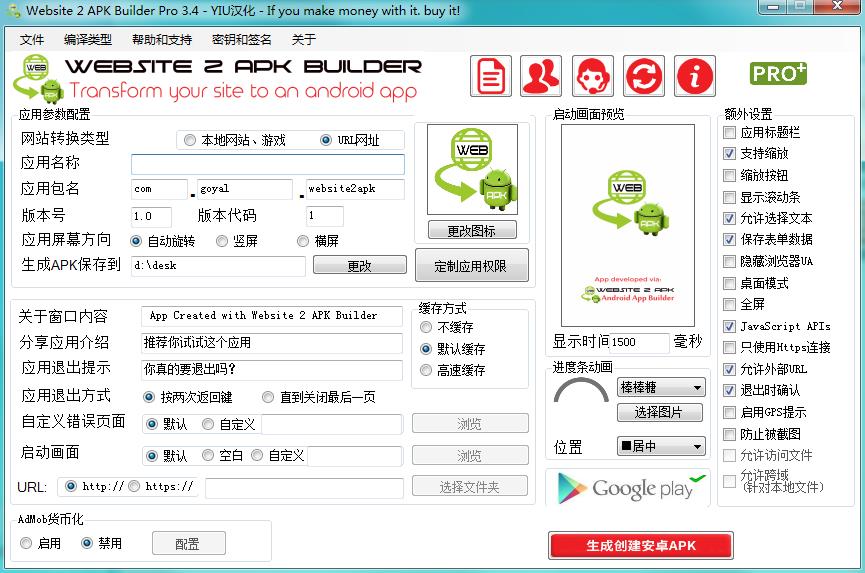This screenshot has width=865, height=573.
Task: Click the AdMob 配置 button
Action: (x=189, y=543)
